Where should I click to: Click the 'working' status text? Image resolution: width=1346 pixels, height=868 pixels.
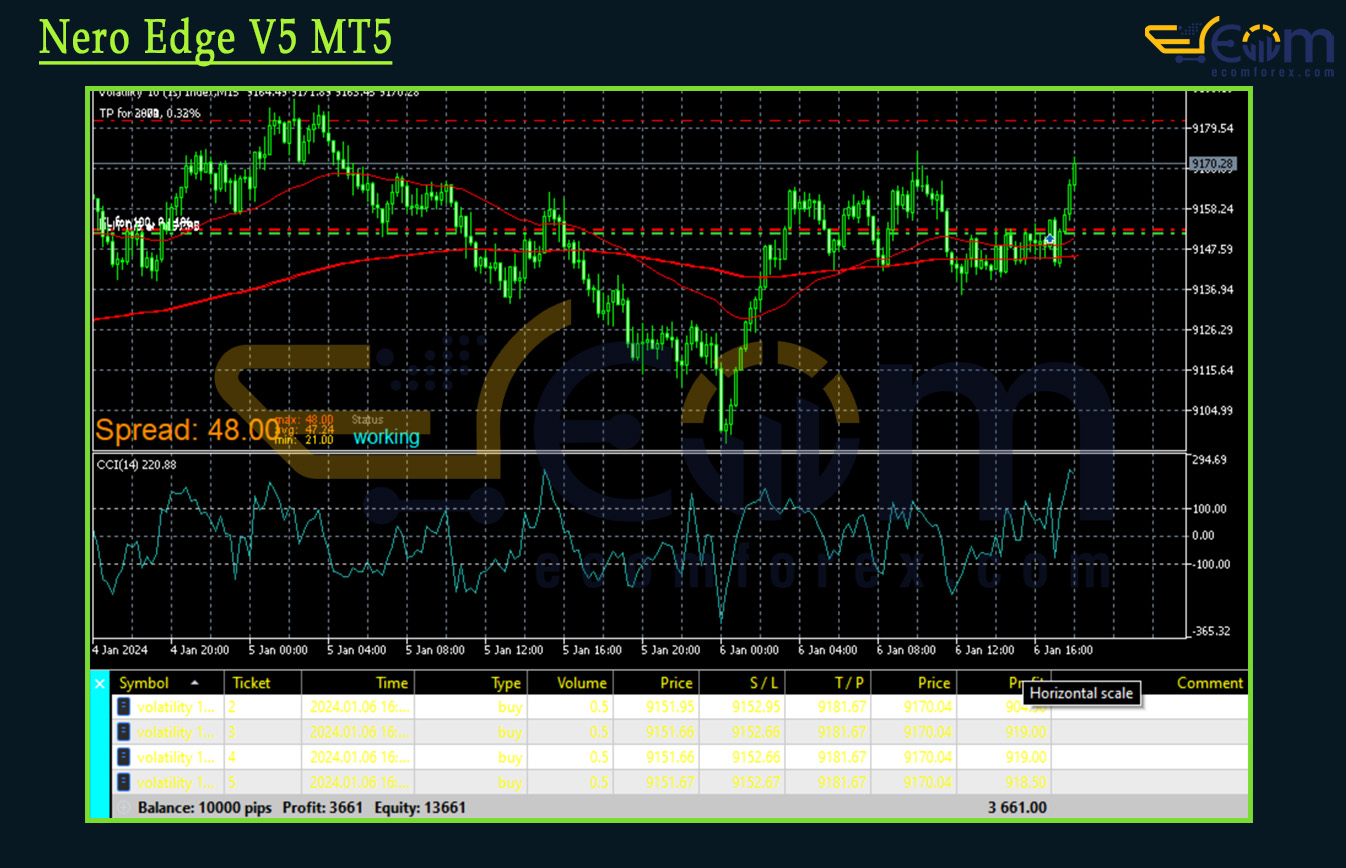point(386,437)
